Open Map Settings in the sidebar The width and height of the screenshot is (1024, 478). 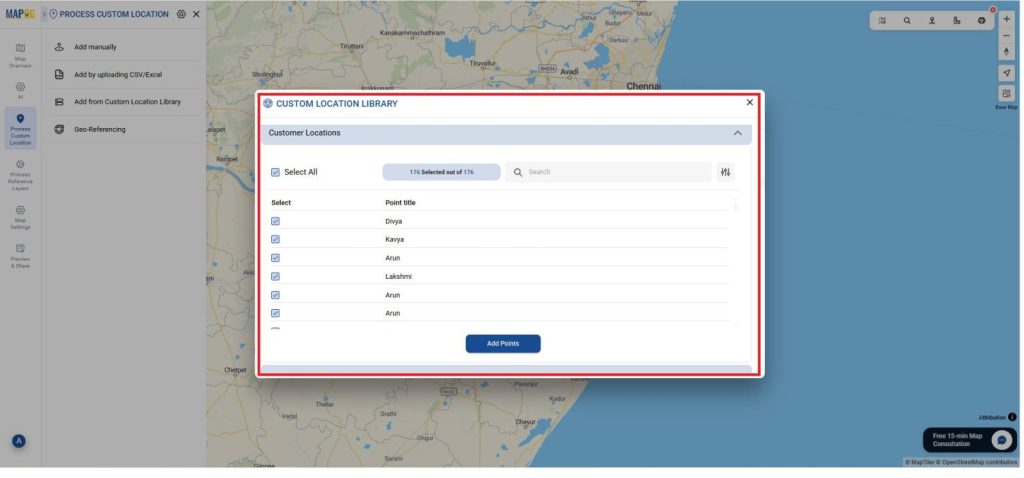point(20,217)
